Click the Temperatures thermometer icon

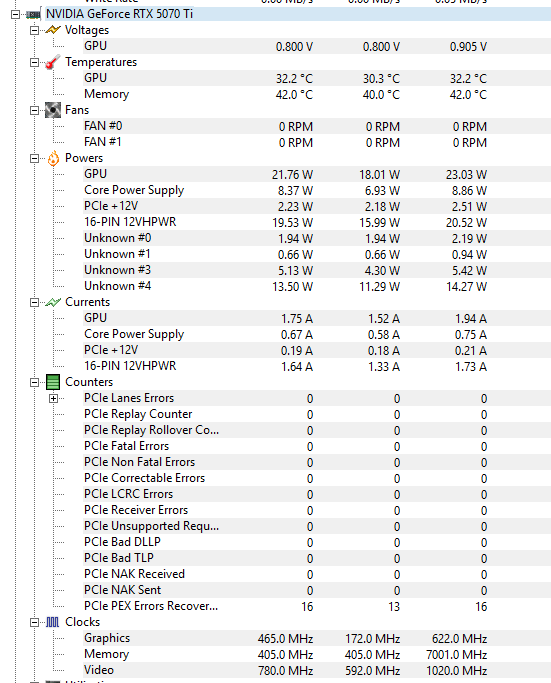coord(53,62)
